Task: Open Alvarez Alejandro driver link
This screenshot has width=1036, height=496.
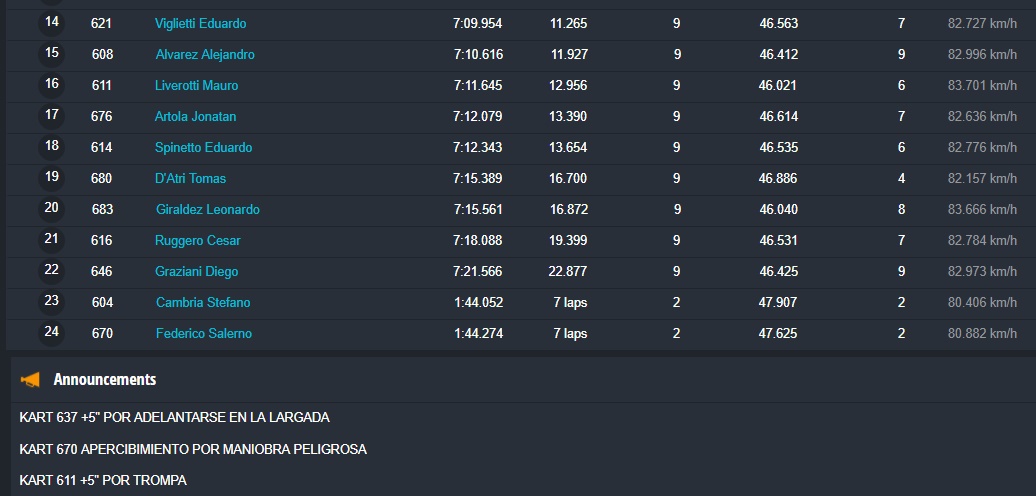Action: point(205,54)
